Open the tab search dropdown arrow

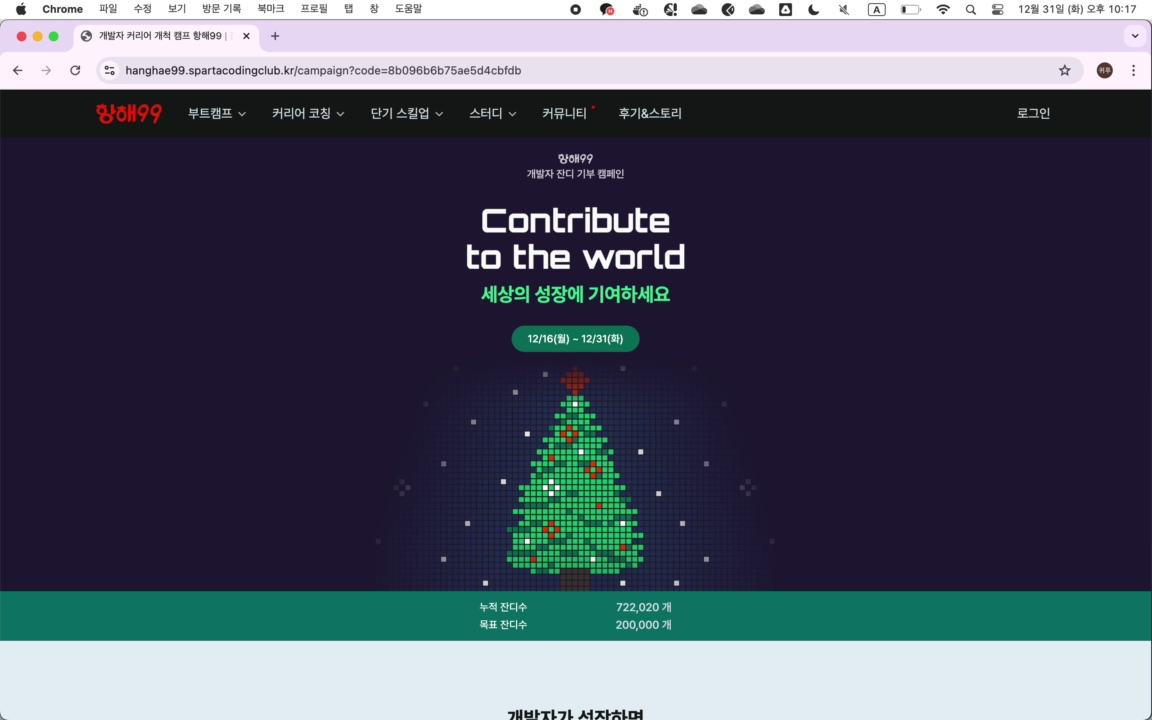point(1135,36)
